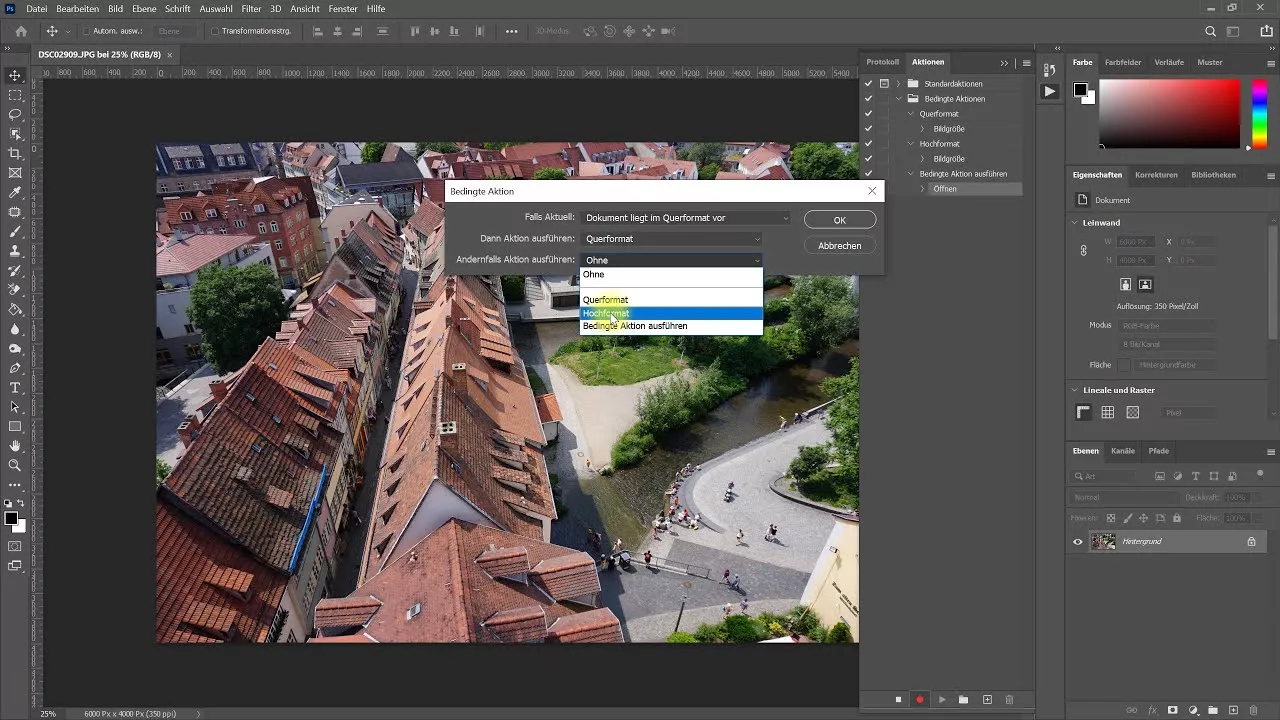The image size is (1280, 720).
Task: Switch to the Kanäle tab
Action: 1122,450
